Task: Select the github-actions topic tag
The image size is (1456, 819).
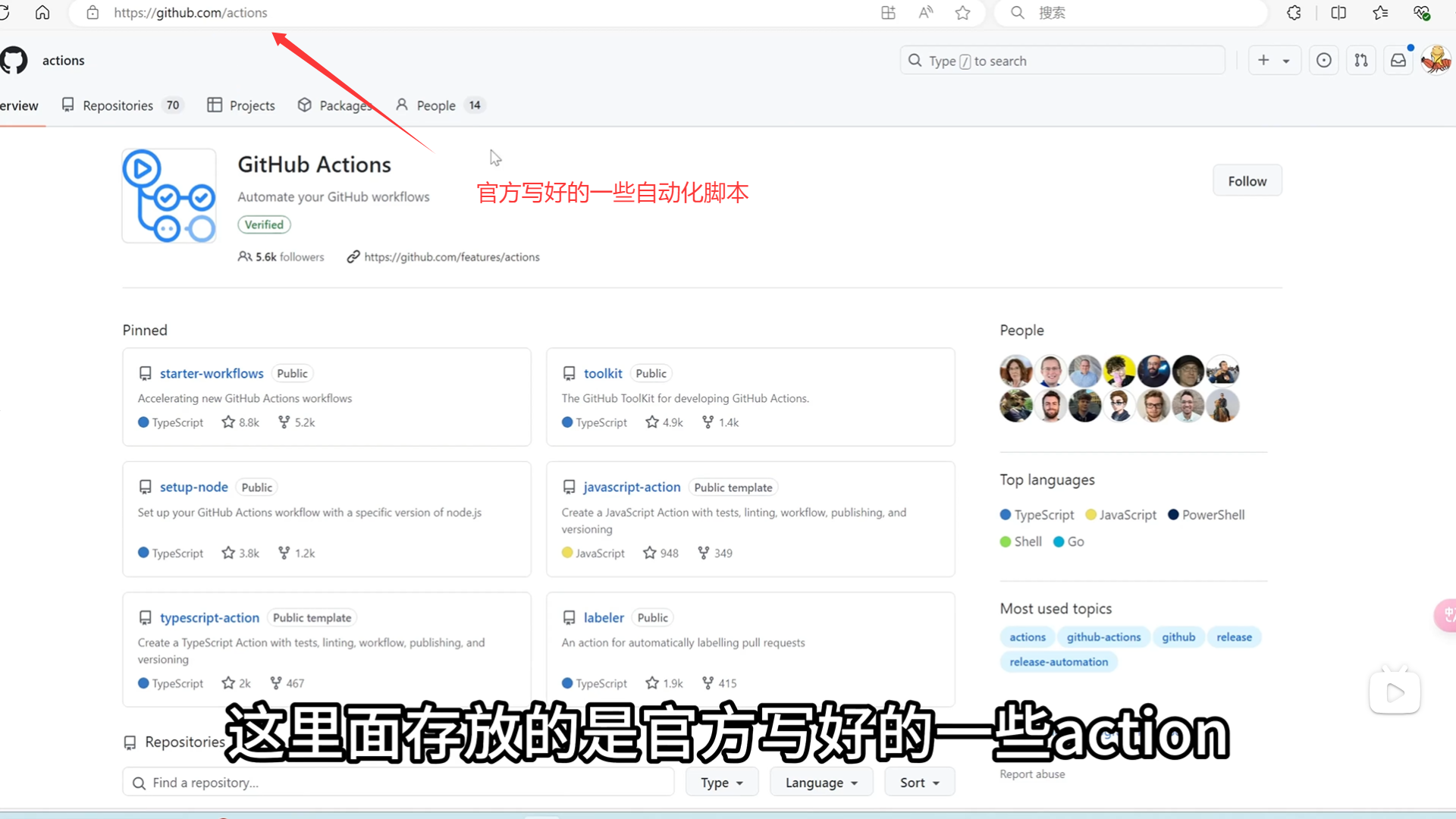Action: tap(1103, 637)
